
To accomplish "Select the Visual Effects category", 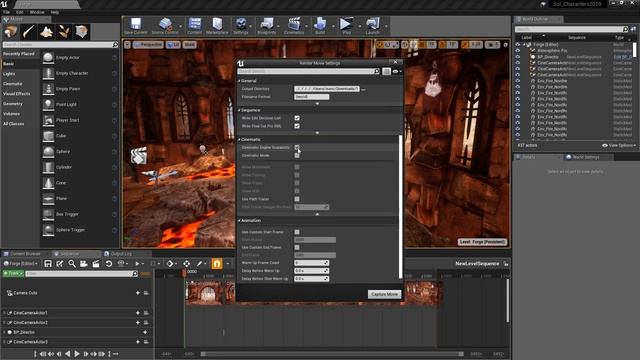I will point(16,94).
